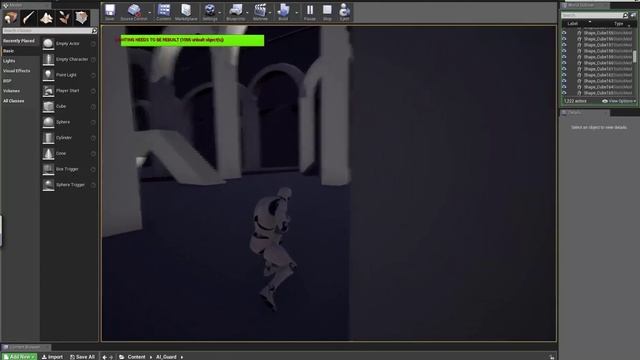This screenshot has height=360, width=640.
Task: Click the World Outliner search magnifier icon
Action: [625, 15]
